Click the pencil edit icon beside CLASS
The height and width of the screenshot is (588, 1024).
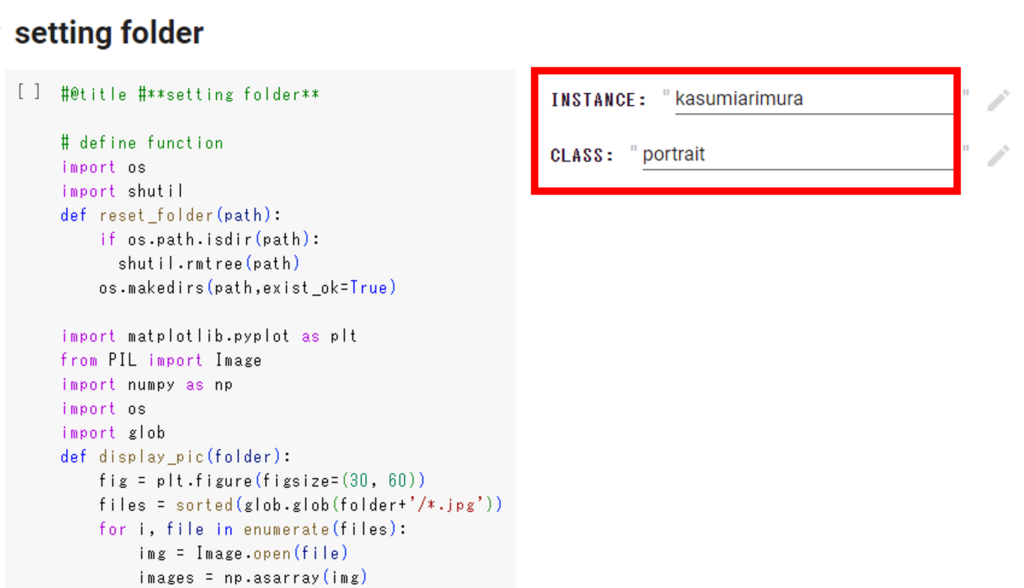click(x=998, y=155)
